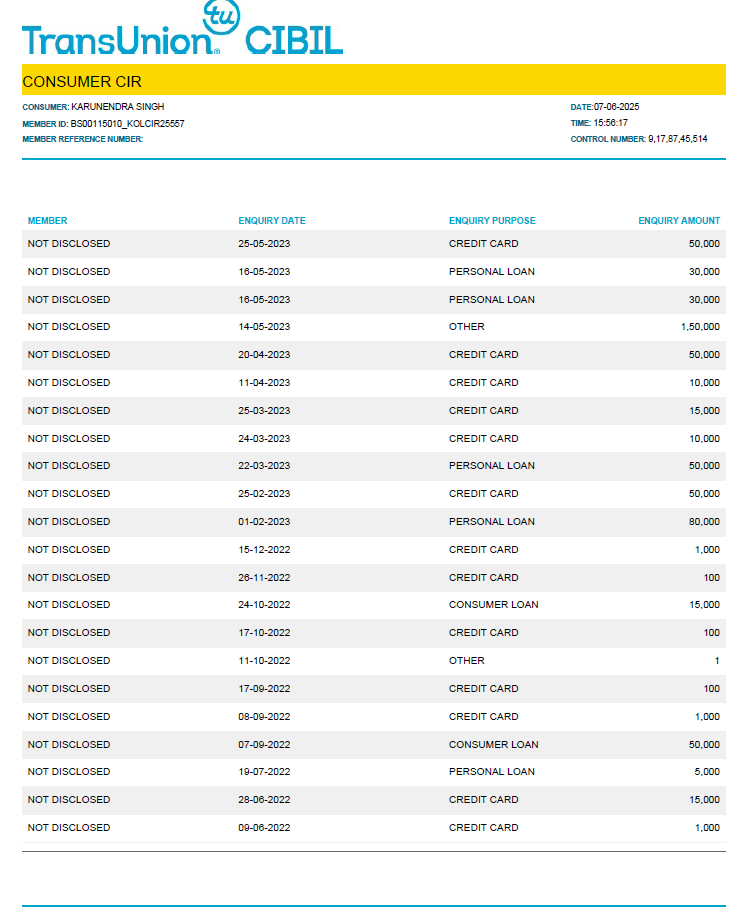Click 15,000 amount in 28-06-2022 row

pos(704,799)
